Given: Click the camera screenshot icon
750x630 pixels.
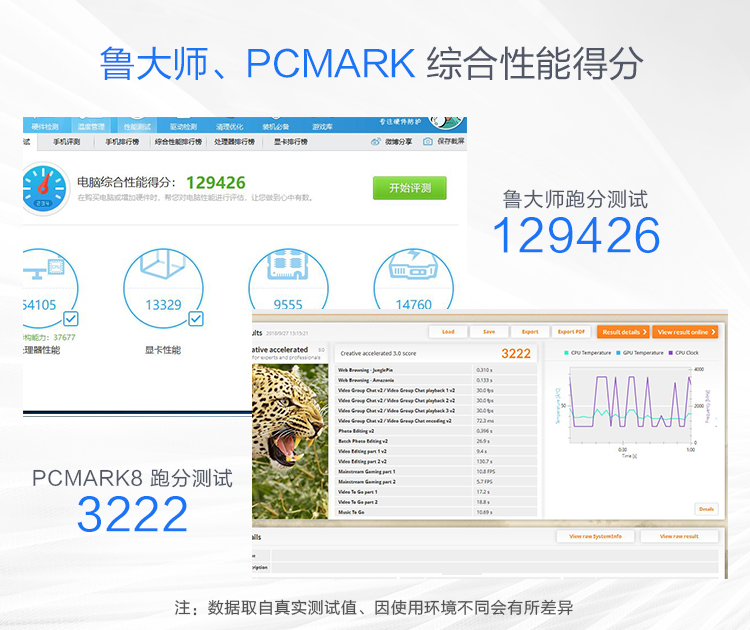Looking at the screenshot, I should (x=428, y=142).
